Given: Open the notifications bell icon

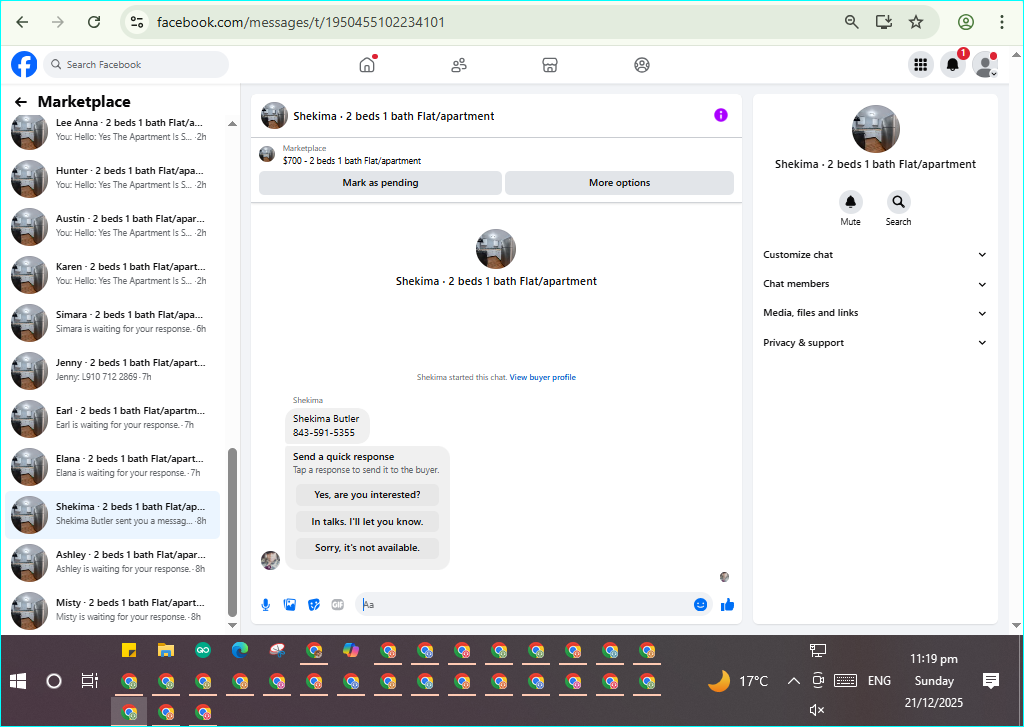Looking at the screenshot, I should pos(953,65).
